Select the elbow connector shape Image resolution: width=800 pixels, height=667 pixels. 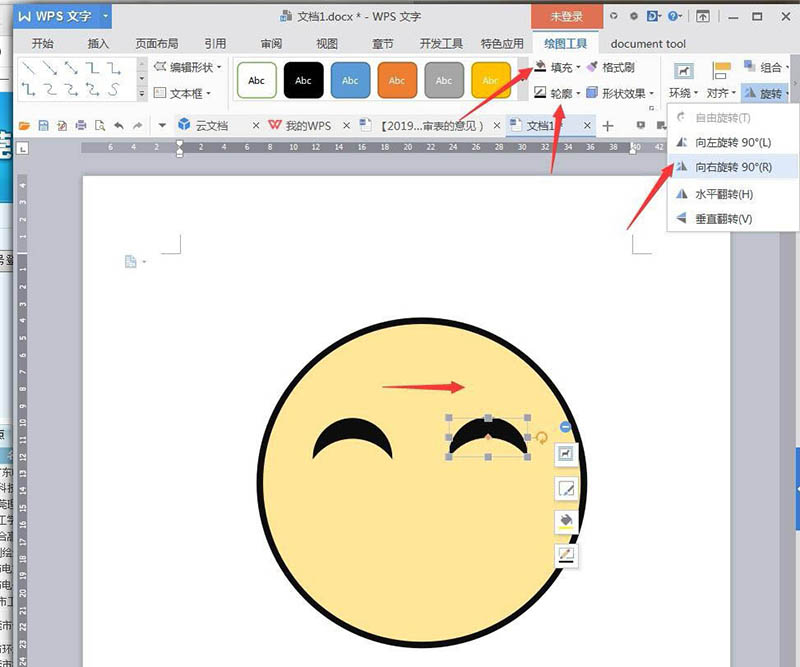coord(92,68)
